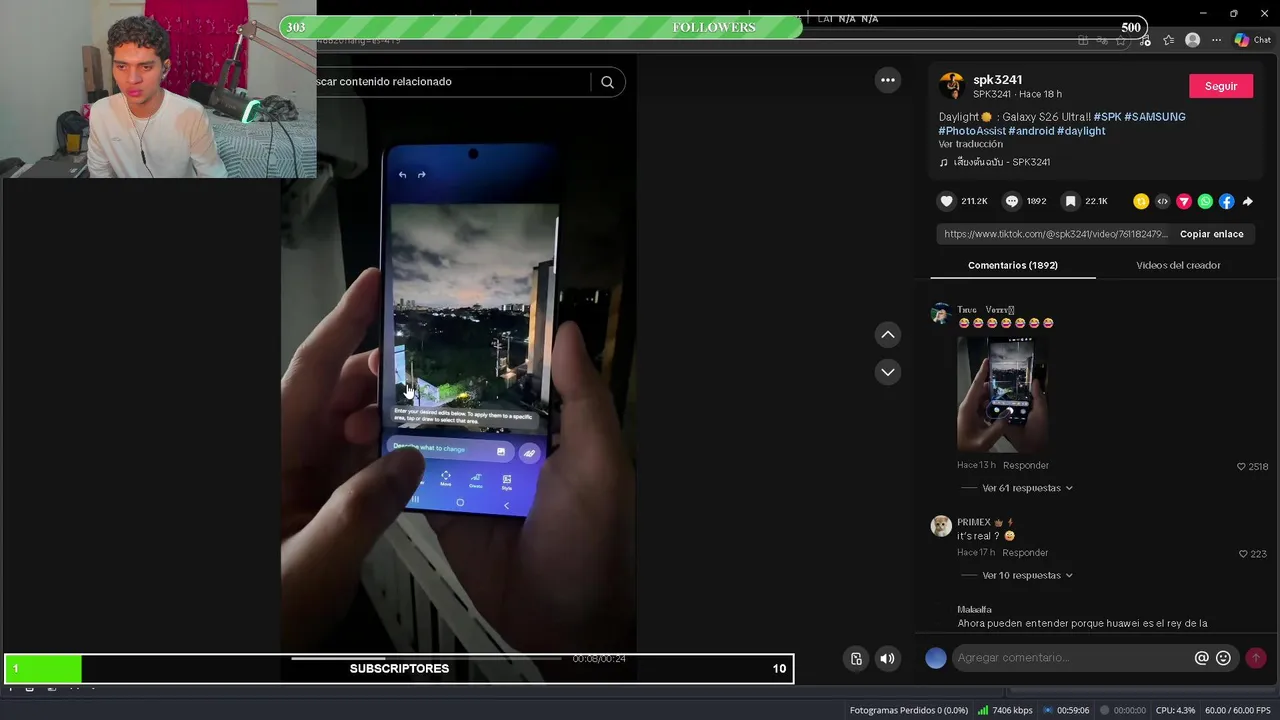This screenshot has height=720, width=1280.
Task: Click the search magnifier icon
Action: [x=607, y=82]
